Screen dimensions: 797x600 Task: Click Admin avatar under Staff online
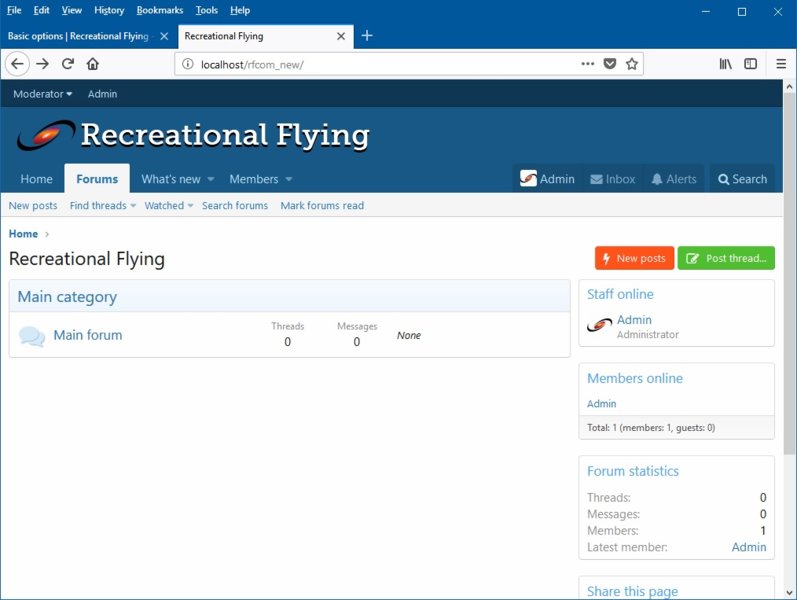599,325
